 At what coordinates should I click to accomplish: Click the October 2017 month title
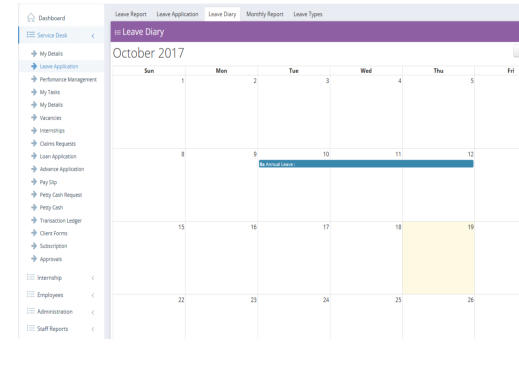(x=148, y=53)
